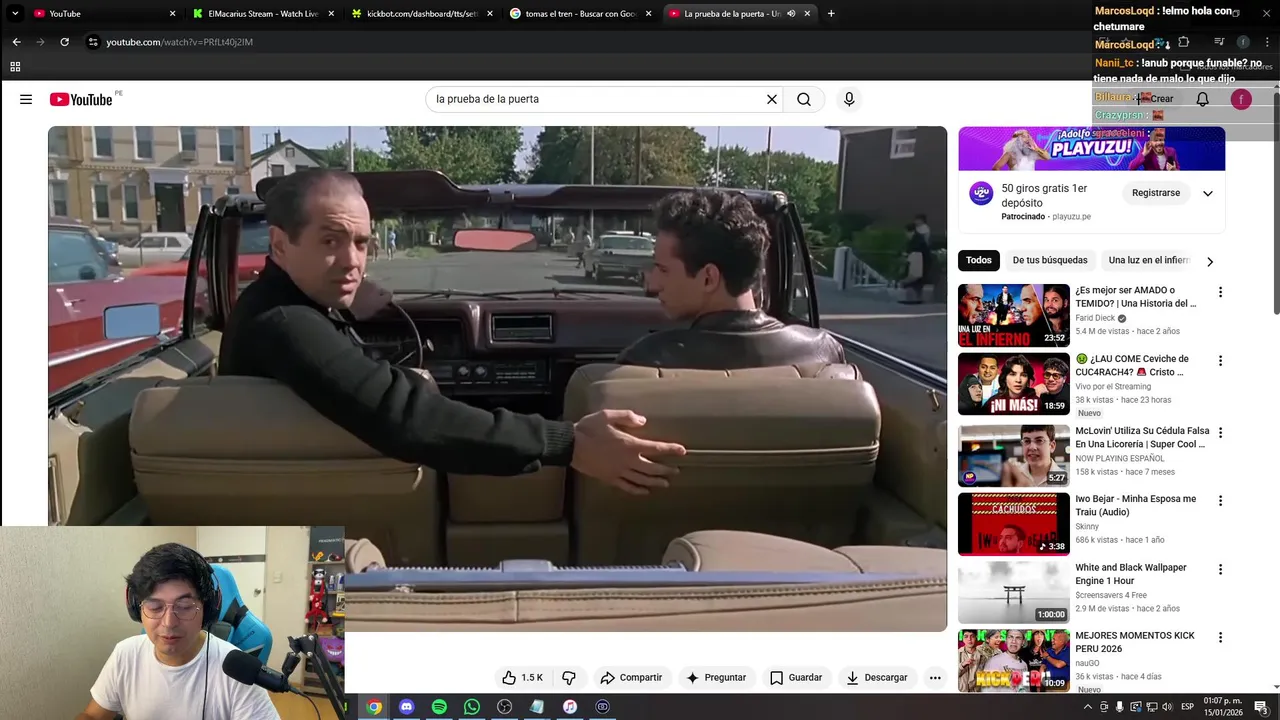
Task: Select 'Una luz en el infierno' chip
Action: pos(1148,260)
